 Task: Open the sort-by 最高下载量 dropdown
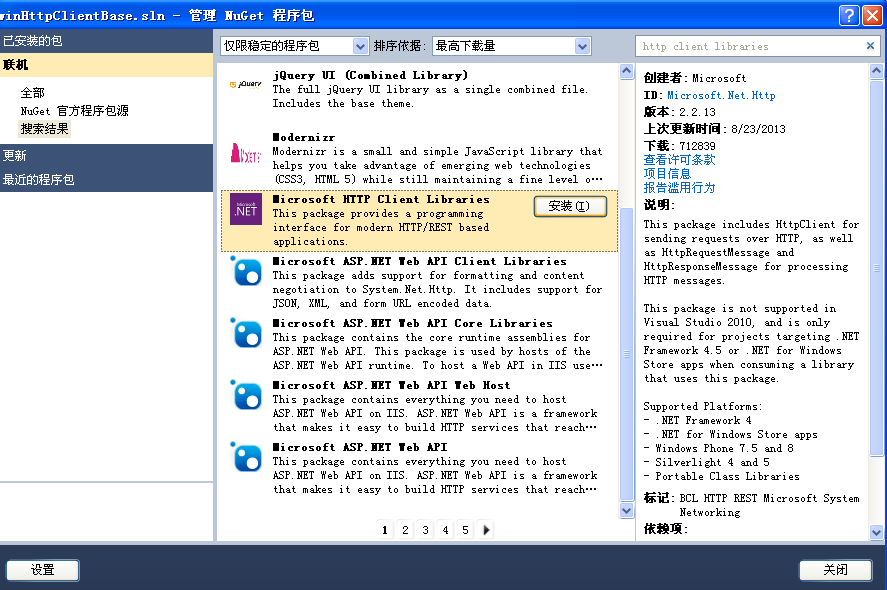tap(511, 46)
